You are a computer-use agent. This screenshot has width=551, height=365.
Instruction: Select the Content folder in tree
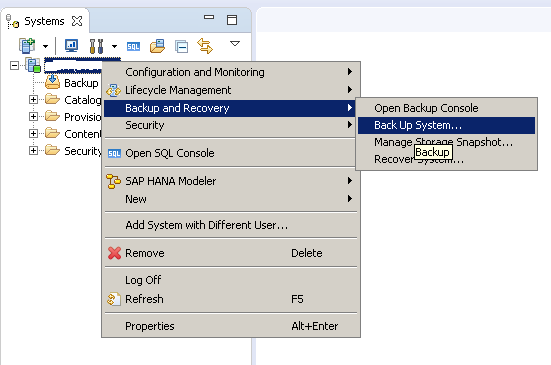(x=73, y=133)
